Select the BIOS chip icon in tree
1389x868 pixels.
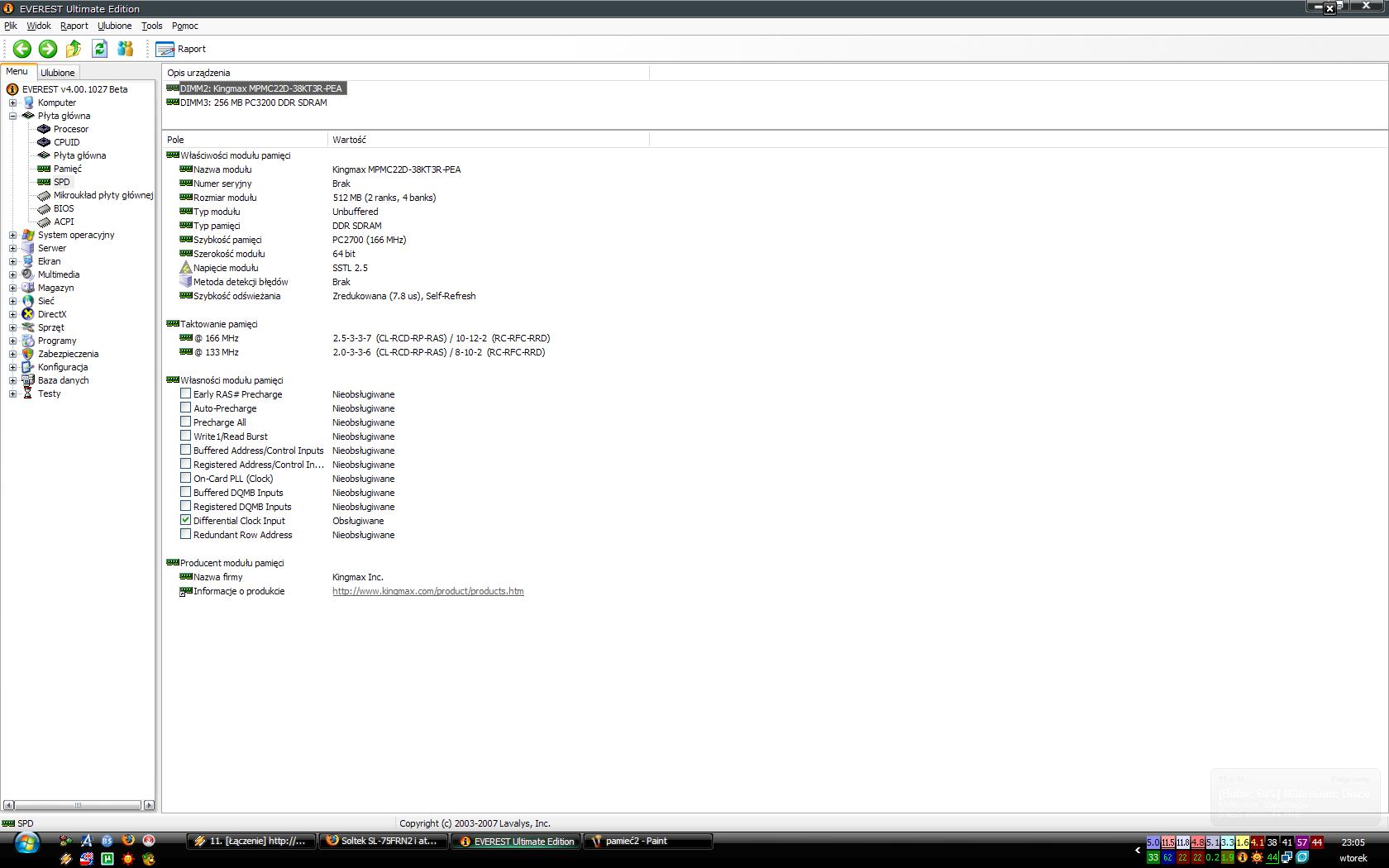(44, 208)
